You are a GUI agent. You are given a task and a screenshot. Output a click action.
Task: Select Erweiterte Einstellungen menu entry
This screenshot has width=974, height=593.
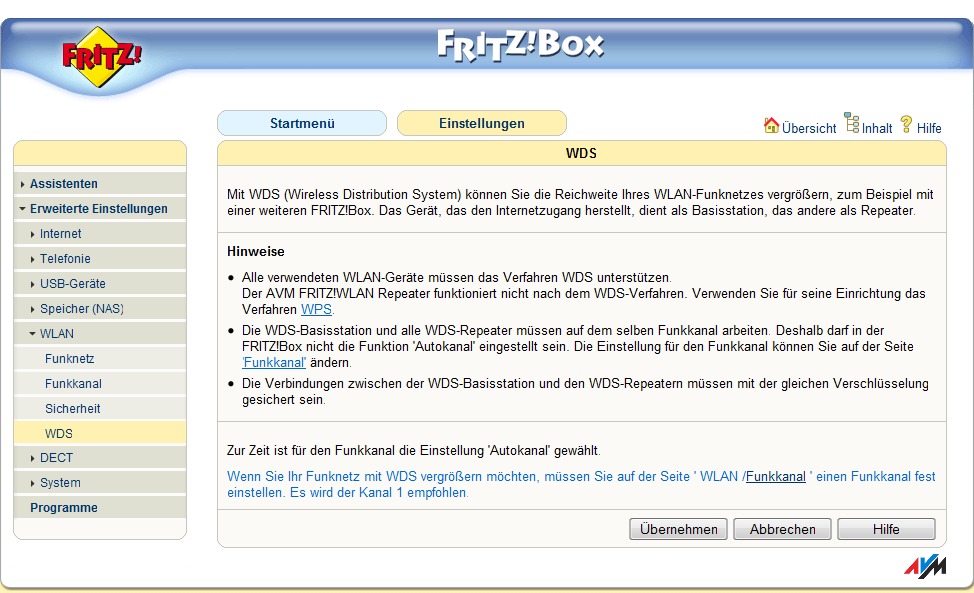[x=99, y=209]
